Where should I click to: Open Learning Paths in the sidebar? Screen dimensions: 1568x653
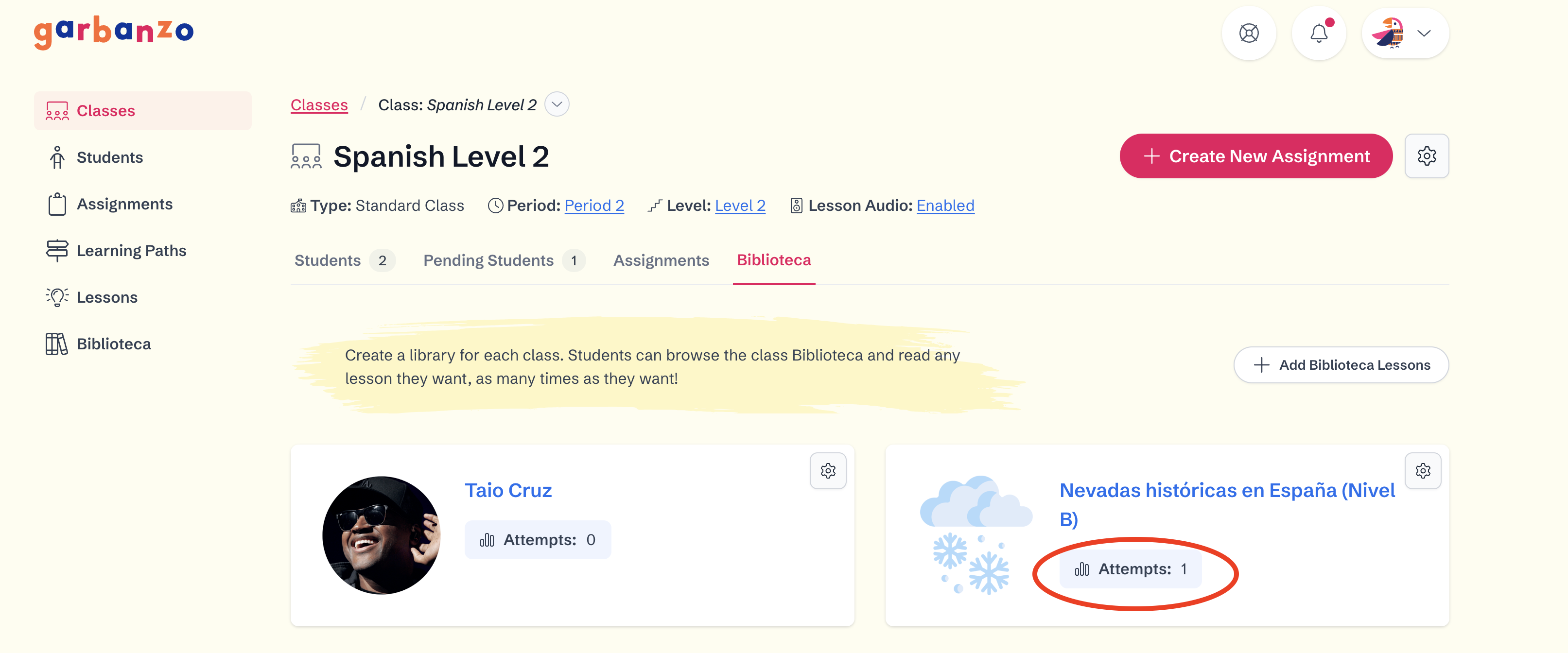pos(131,251)
